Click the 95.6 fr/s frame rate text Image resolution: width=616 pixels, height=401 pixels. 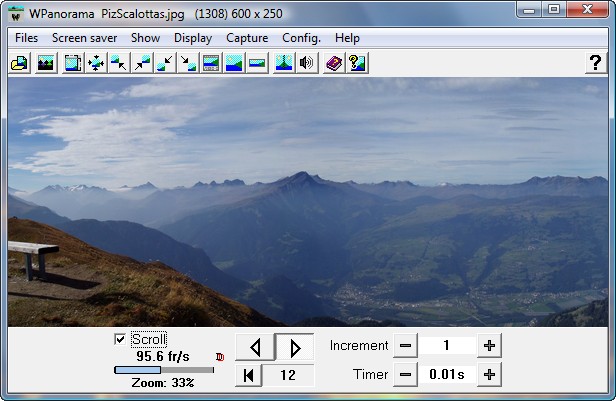click(163, 357)
